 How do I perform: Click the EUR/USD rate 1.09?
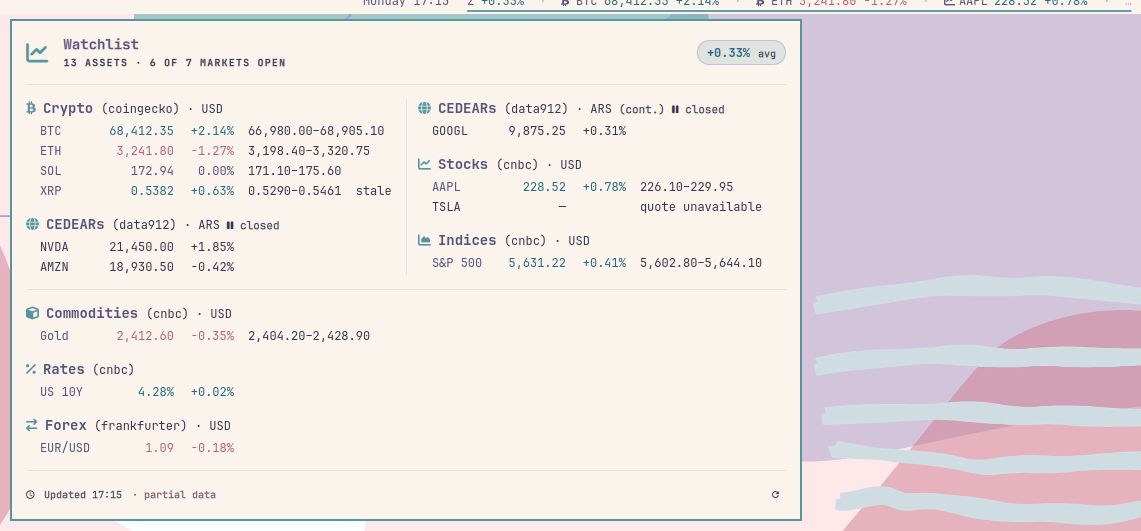tap(159, 447)
